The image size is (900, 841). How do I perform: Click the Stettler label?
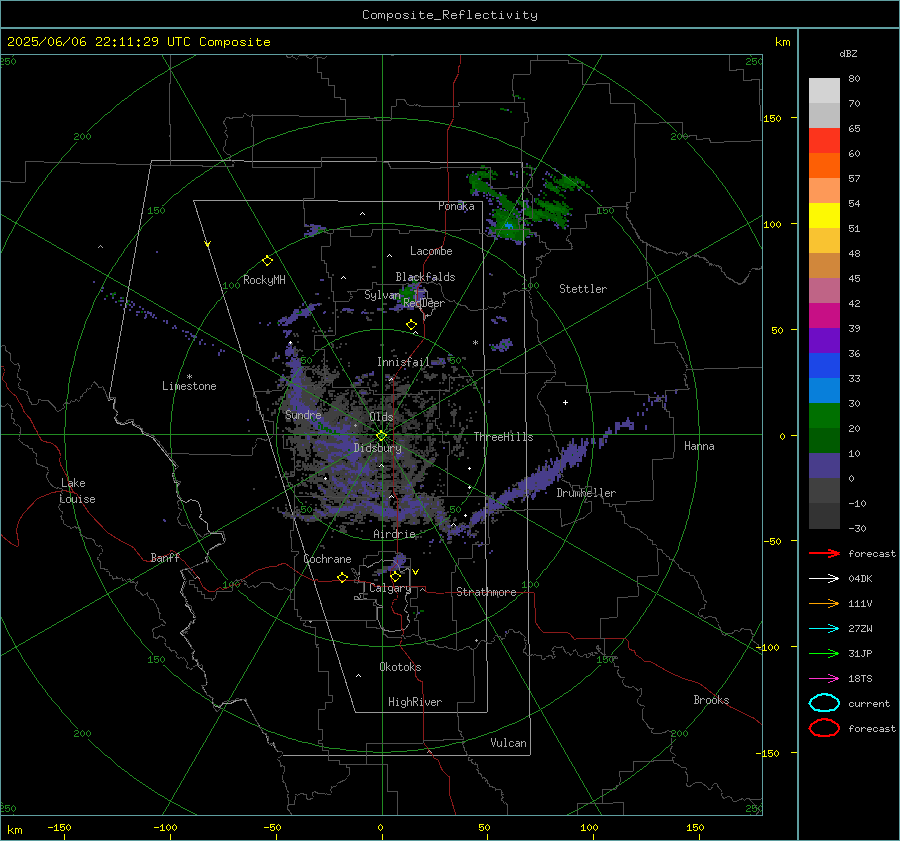pyautogui.click(x=583, y=289)
